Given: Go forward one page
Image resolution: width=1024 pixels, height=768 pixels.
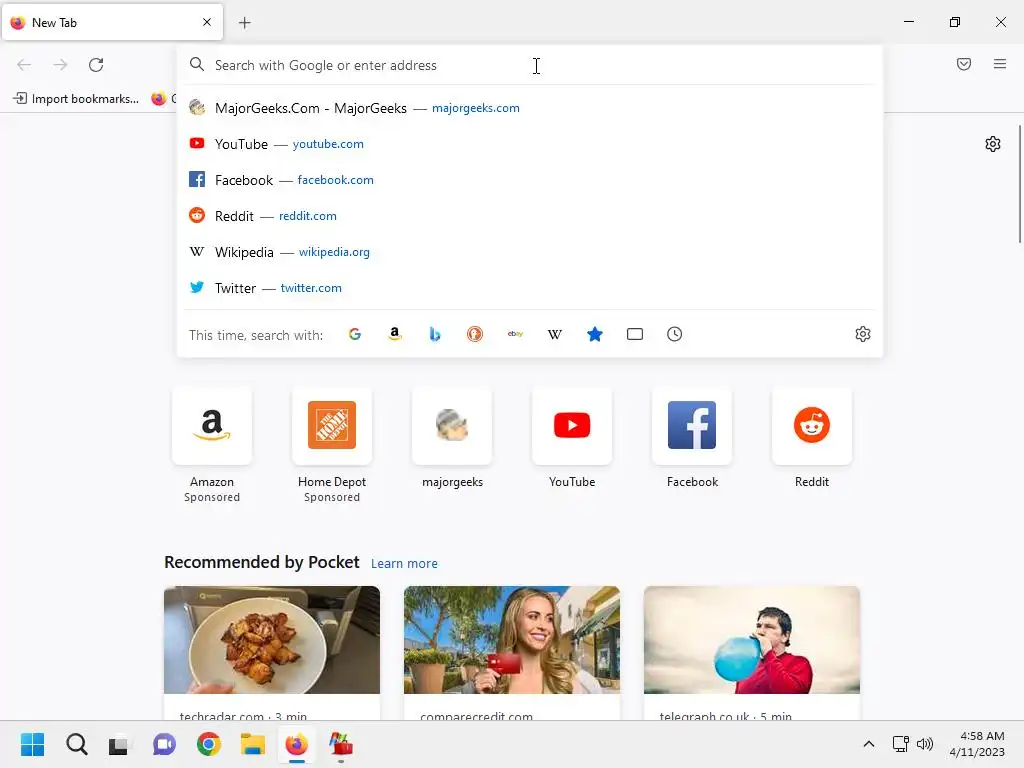Looking at the screenshot, I should pyautogui.click(x=60, y=65).
